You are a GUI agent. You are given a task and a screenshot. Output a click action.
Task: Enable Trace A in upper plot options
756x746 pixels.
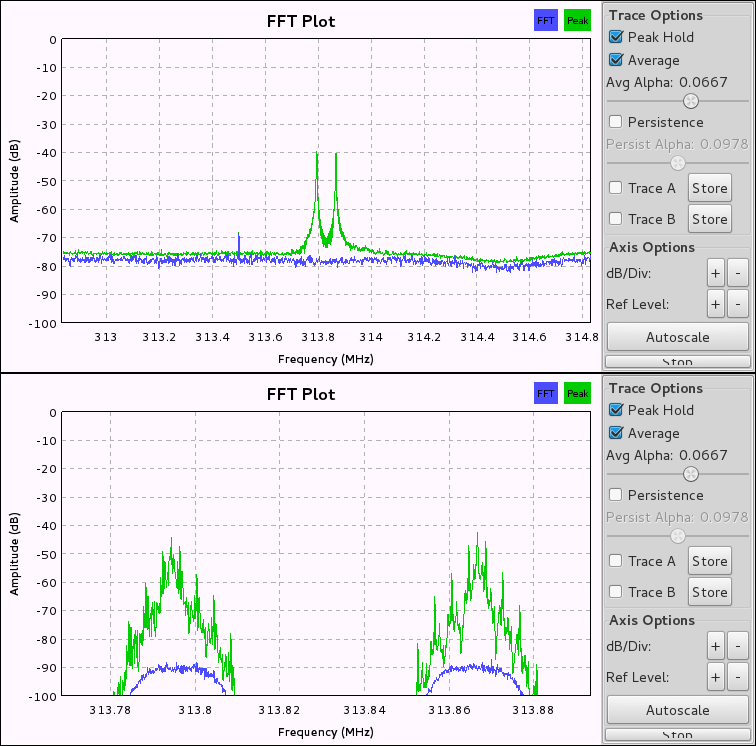tap(616, 188)
